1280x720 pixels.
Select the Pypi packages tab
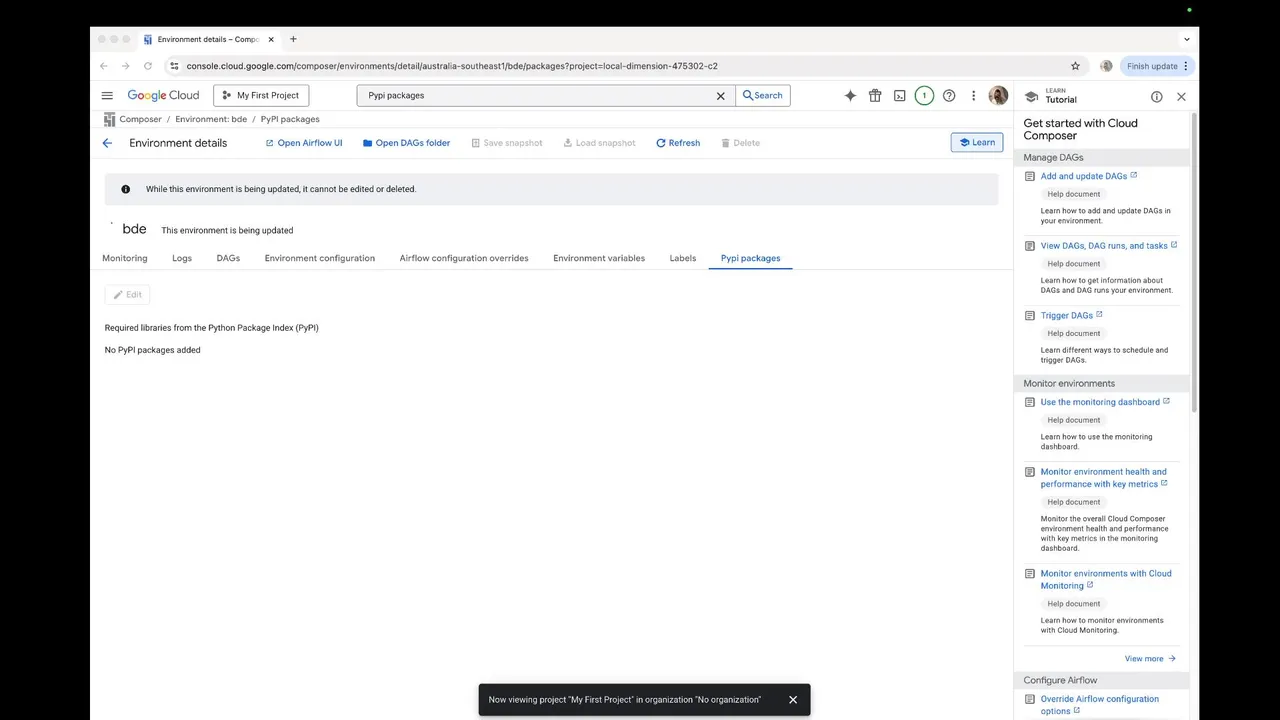750,258
